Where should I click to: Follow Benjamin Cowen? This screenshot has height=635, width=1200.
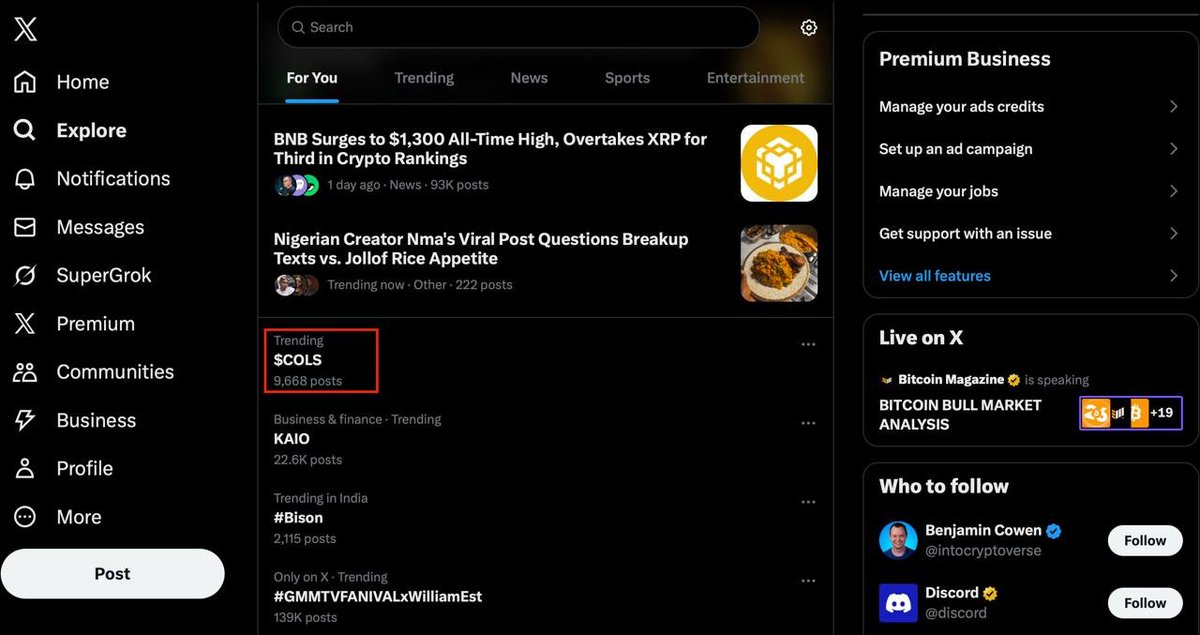[x=1144, y=541]
